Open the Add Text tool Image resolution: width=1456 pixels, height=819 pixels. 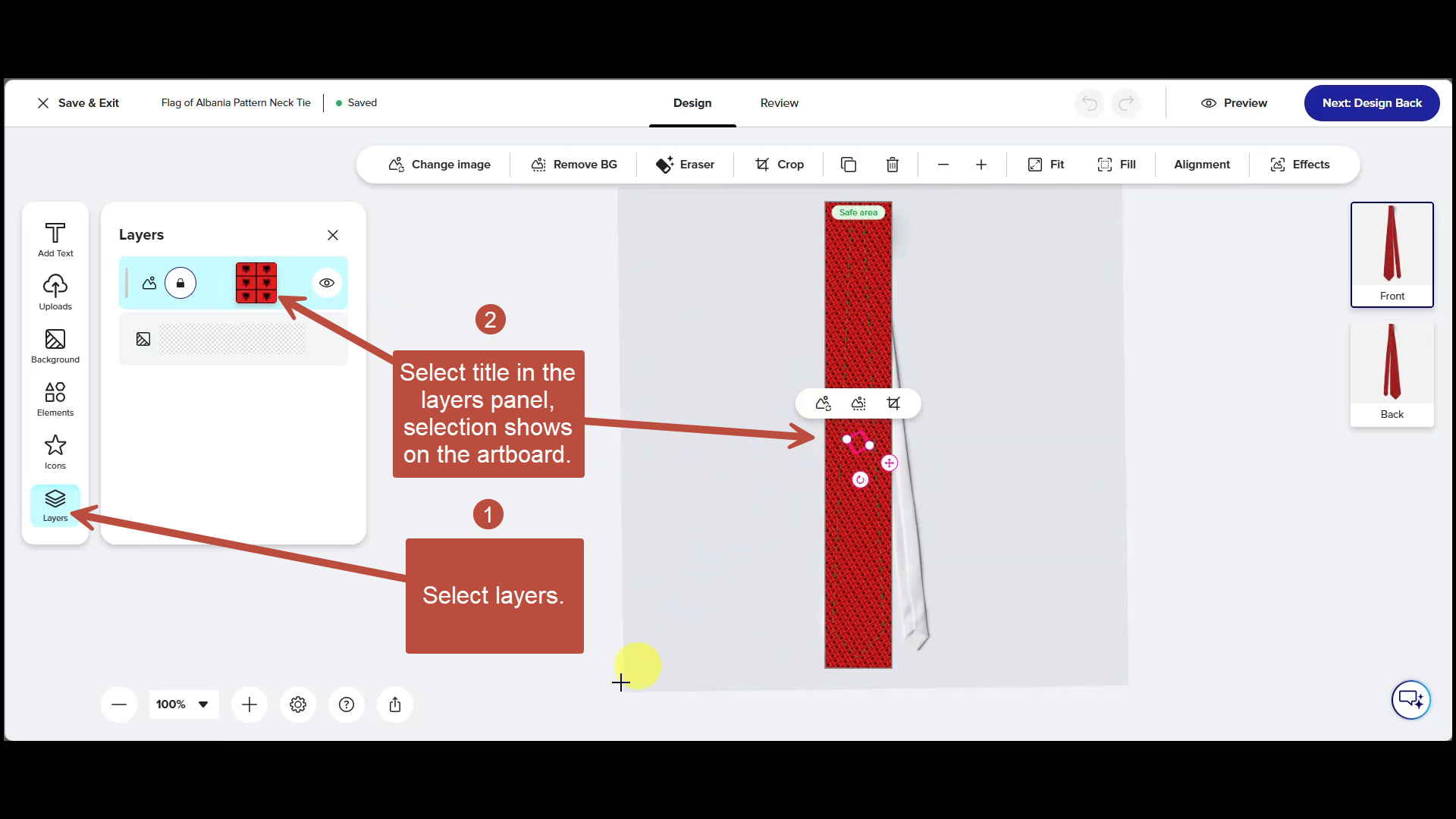[x=55, y=240]
